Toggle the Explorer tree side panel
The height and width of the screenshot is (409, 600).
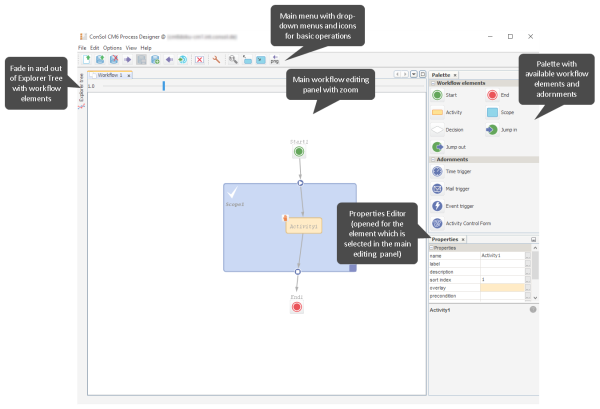click(x=82, y=99)
